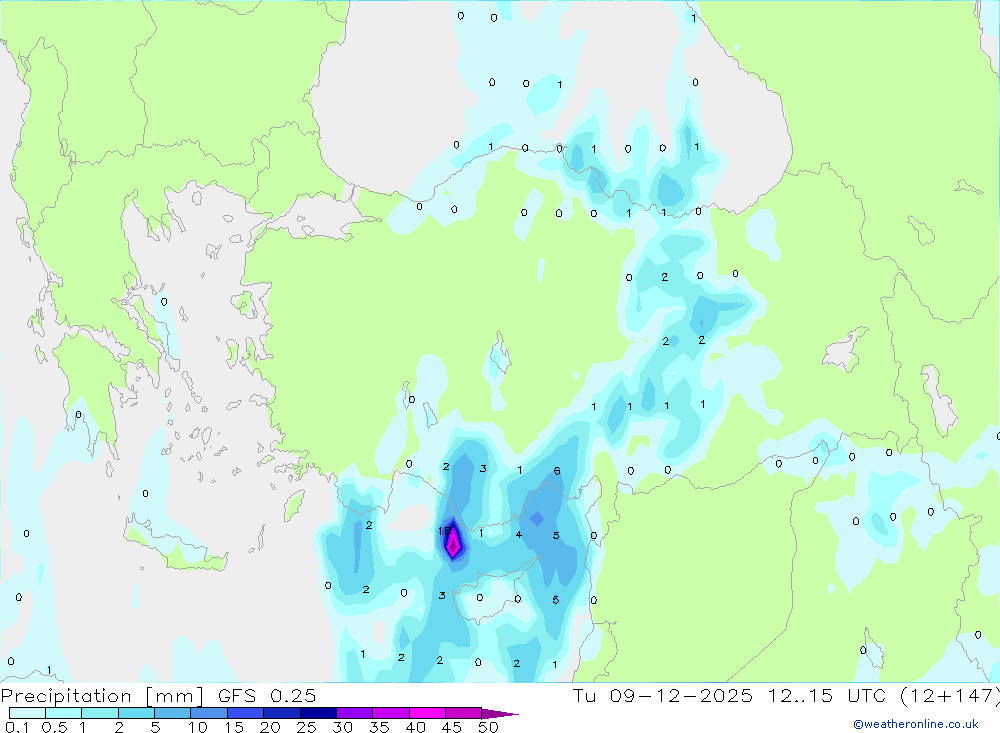Image resolution: width=1000 pixels, height=733 pixels.
Task: Click the date 'Tu 09-12-2025'
Action: click(663, 696)
